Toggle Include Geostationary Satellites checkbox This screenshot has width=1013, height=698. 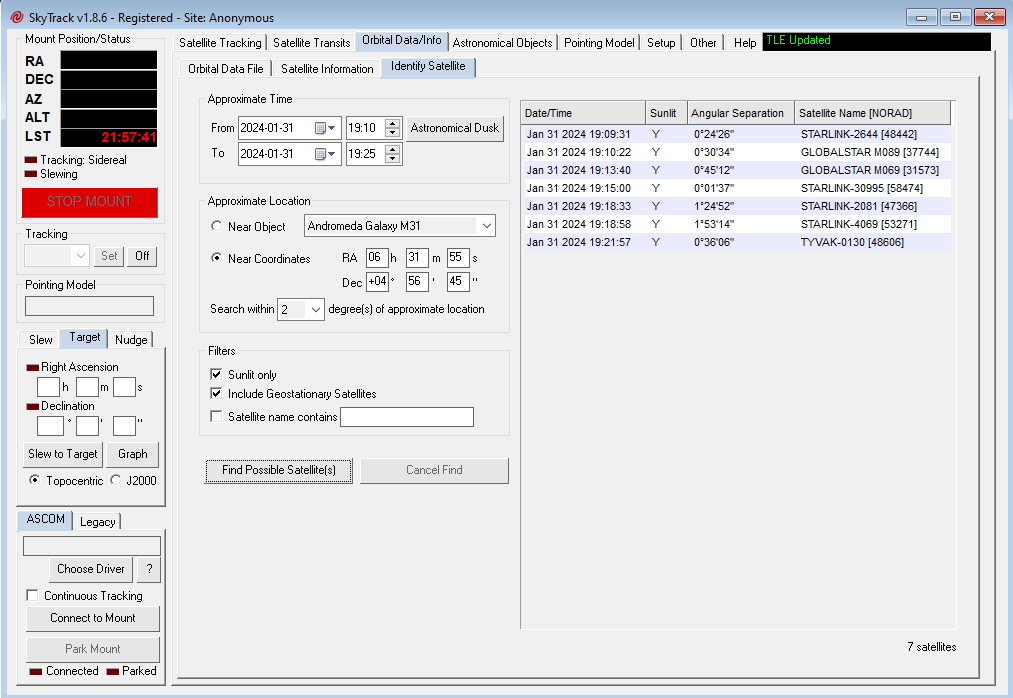pos(216,393)
